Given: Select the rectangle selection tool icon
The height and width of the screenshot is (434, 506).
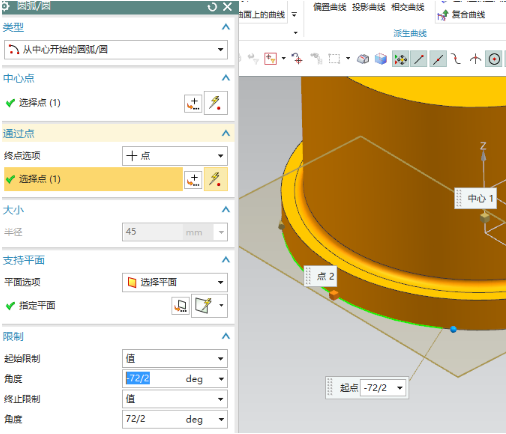Looking at the screenshot, I should (x=334, y=59).
